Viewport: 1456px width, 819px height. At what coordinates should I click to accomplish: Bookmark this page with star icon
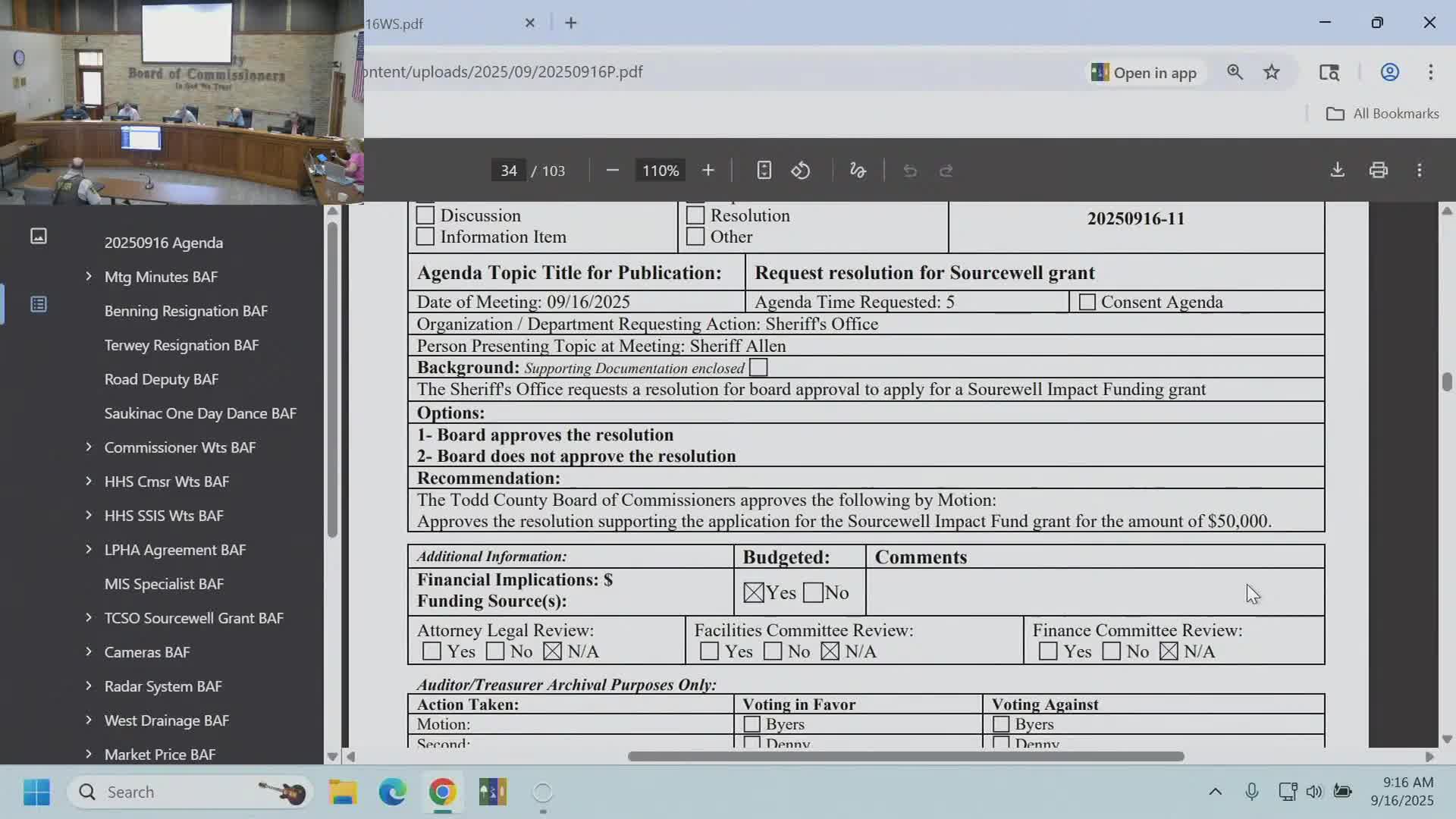(x=1272, y=72)
